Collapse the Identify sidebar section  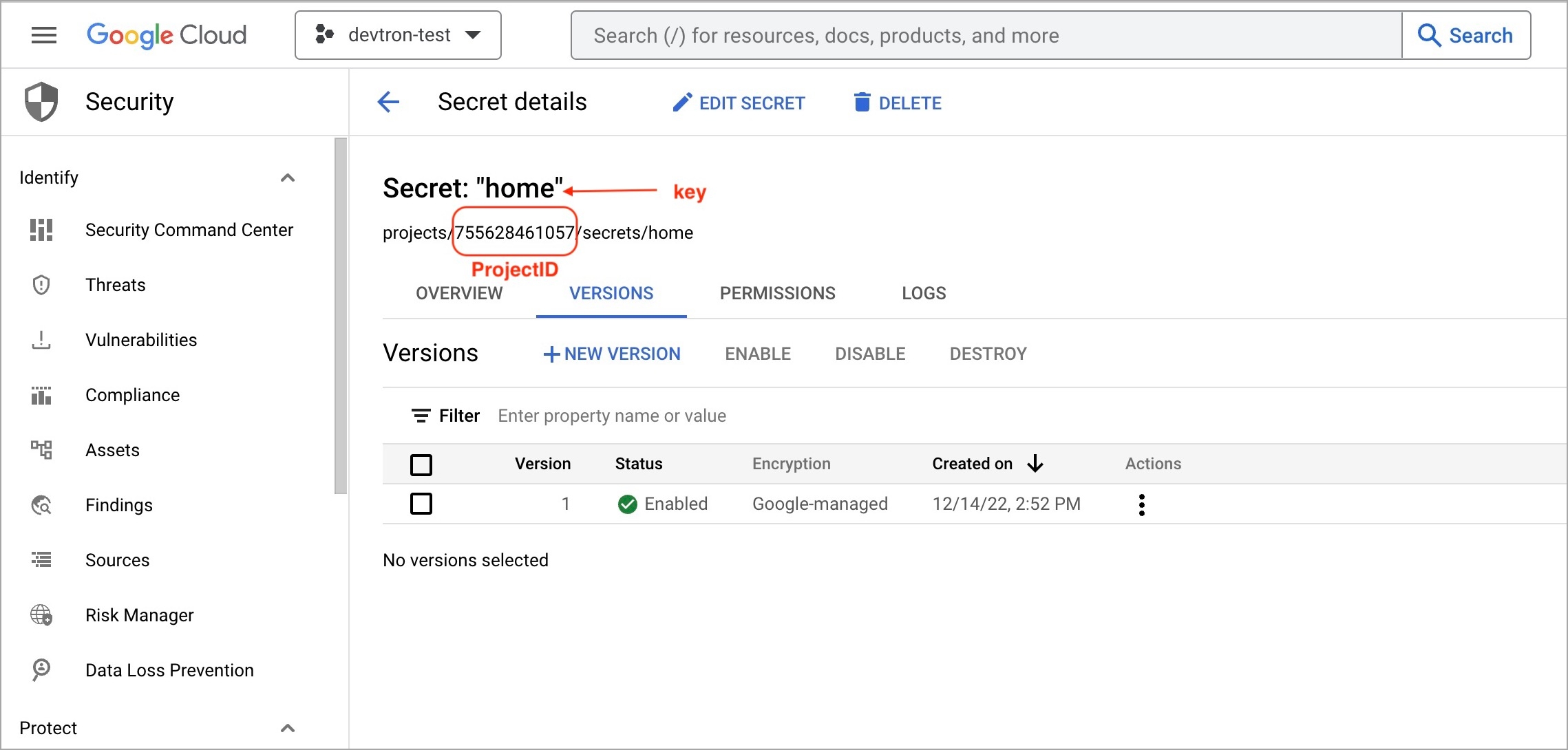point(288,178)
